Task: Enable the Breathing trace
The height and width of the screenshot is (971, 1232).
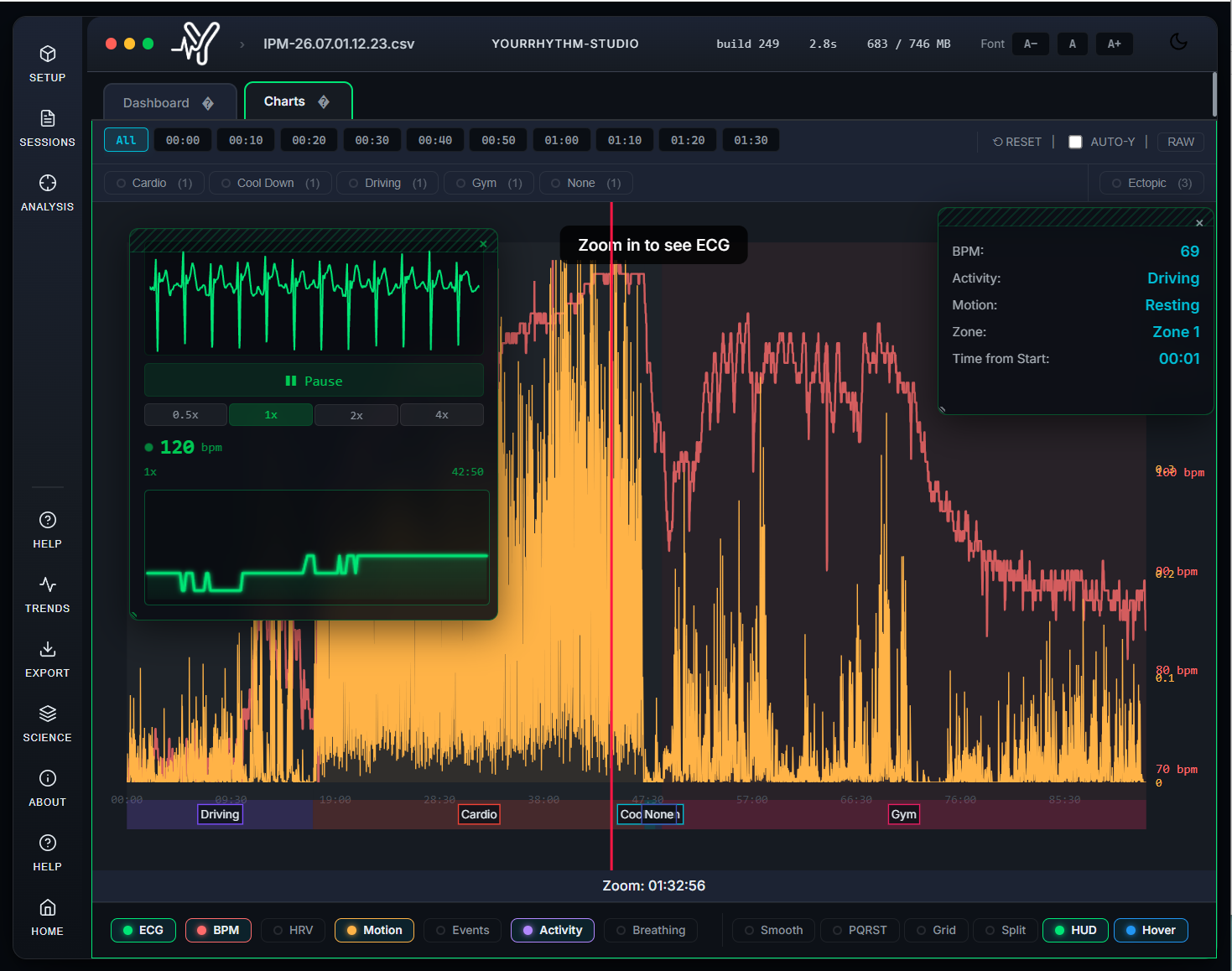Action: click(x=651, y=930)
